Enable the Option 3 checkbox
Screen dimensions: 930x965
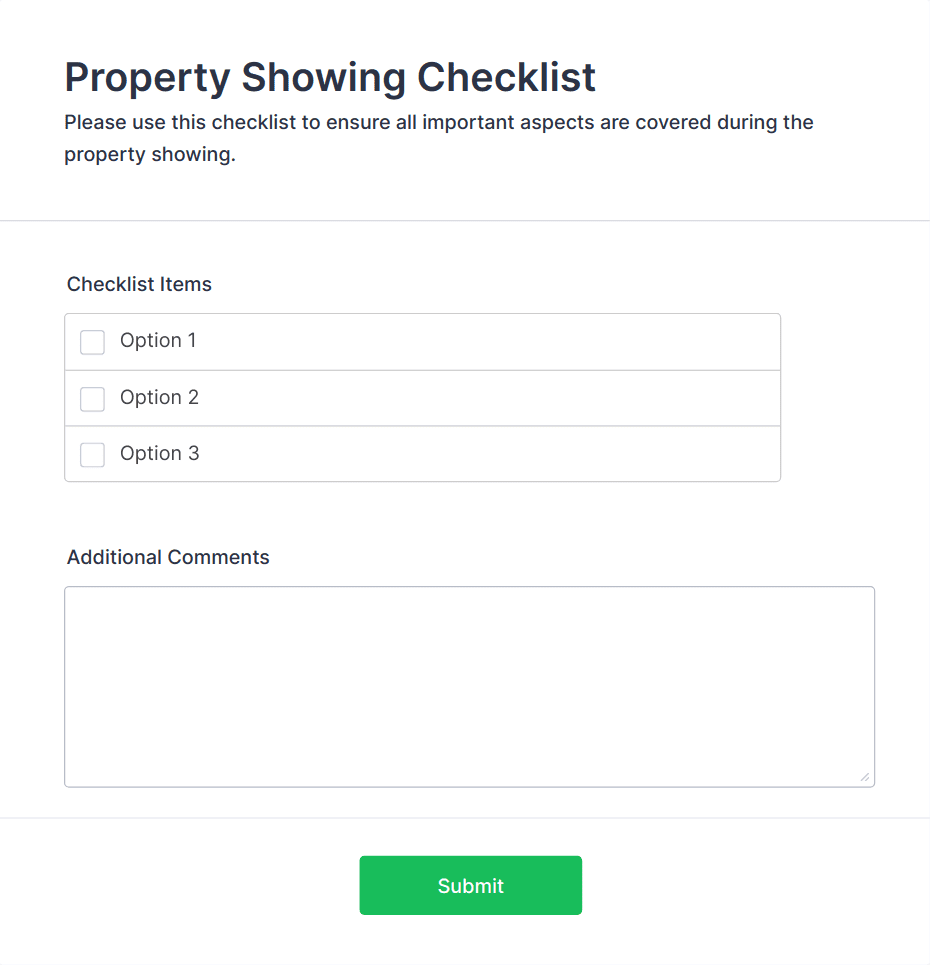92,455
